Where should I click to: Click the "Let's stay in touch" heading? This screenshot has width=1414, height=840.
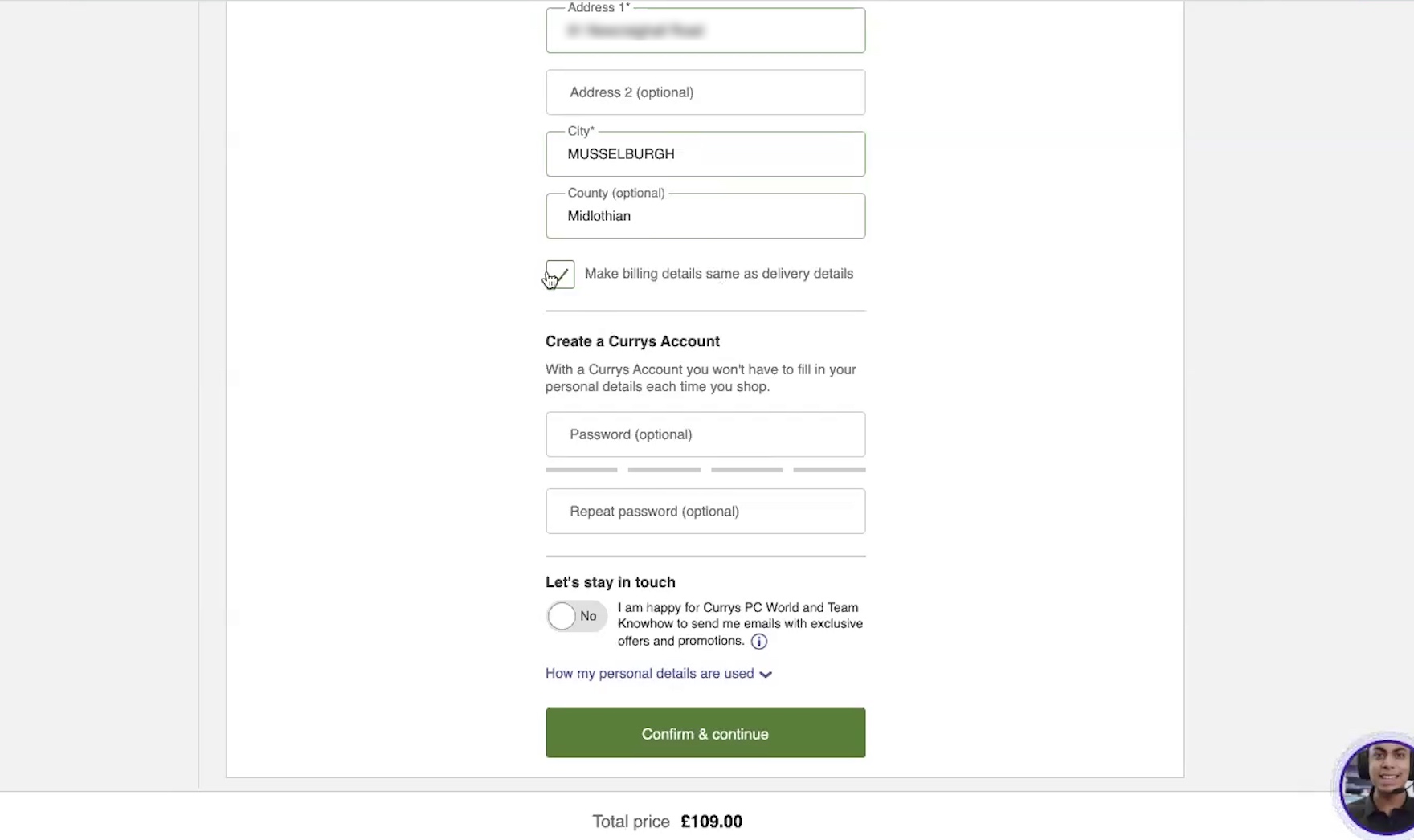point(610,582)
